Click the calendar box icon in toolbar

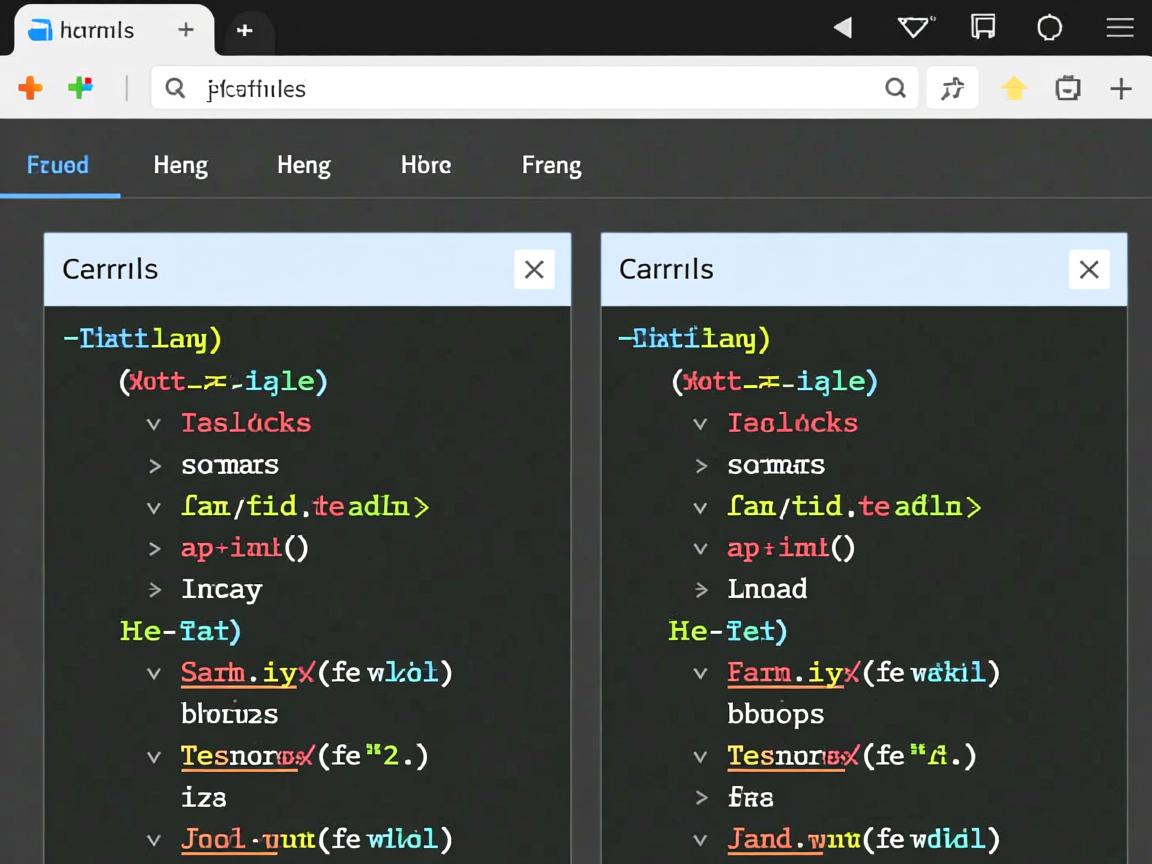tap(1068, 89)
